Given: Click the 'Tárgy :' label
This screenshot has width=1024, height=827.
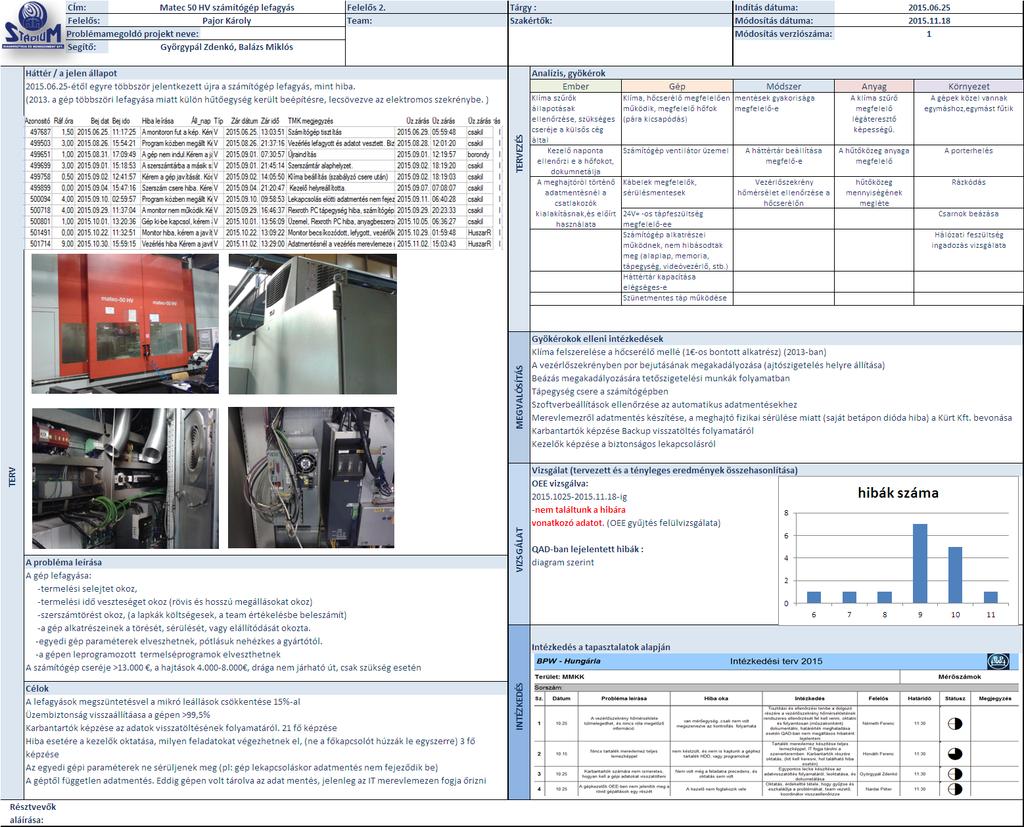Looking at the screenshot, I should point(523,8).
